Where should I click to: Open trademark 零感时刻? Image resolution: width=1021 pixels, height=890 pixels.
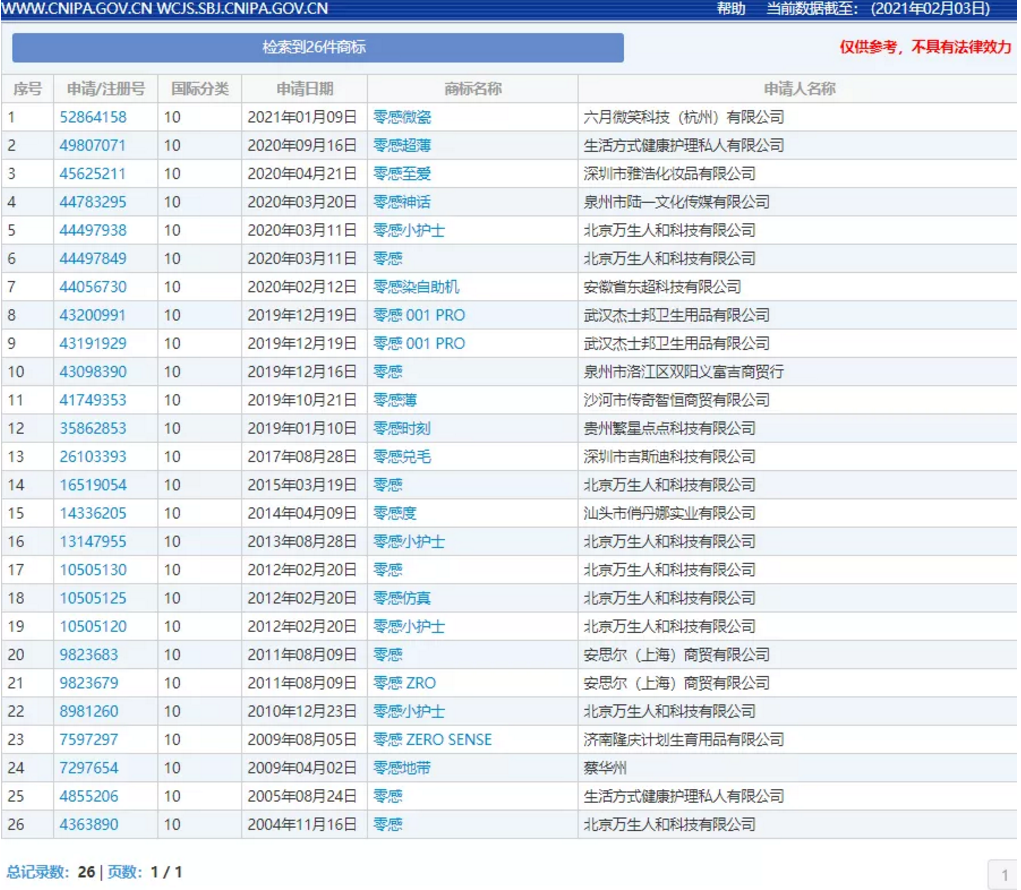(402, 428)
